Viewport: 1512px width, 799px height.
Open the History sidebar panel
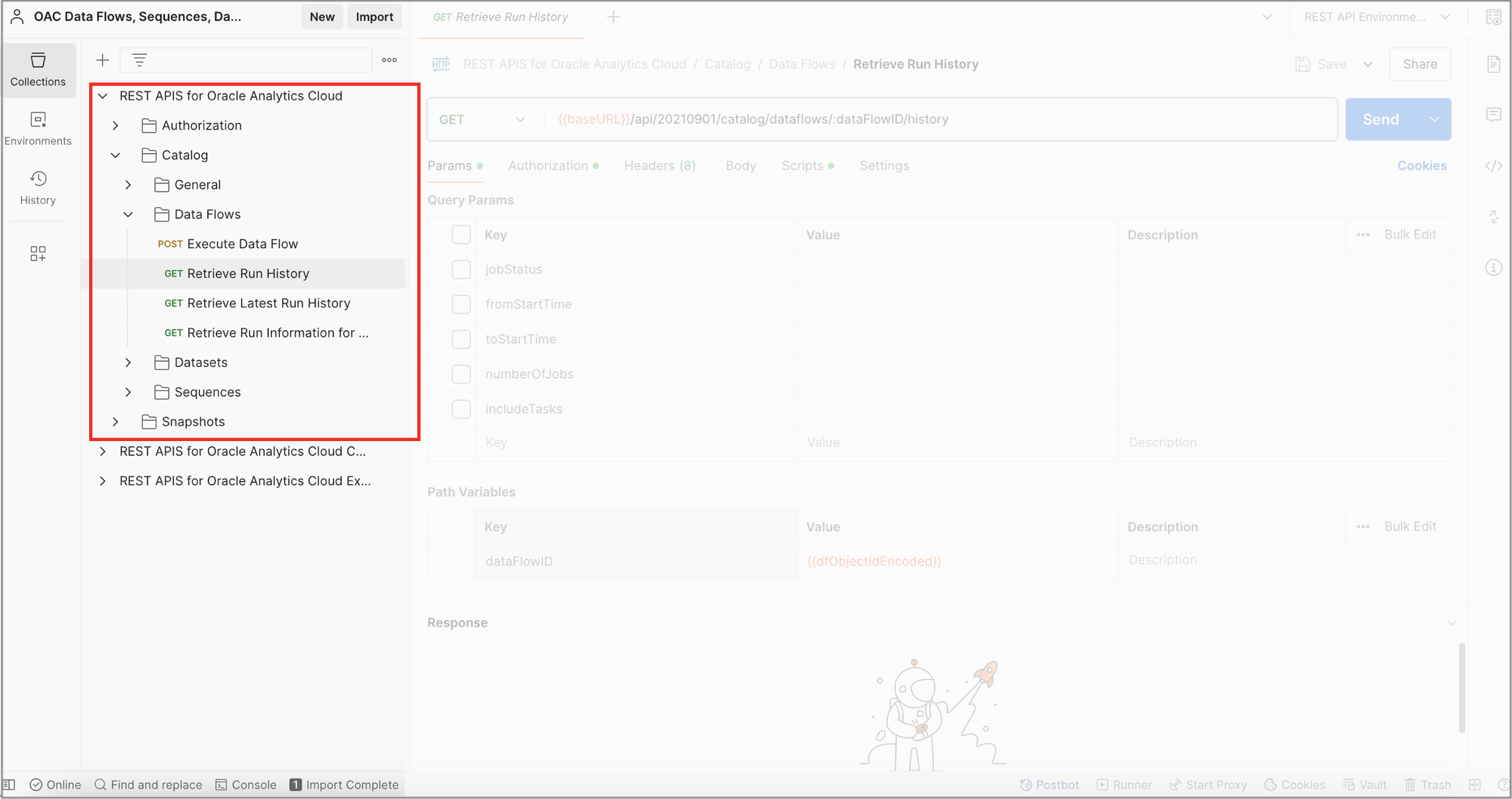click(x=38, y=188)
